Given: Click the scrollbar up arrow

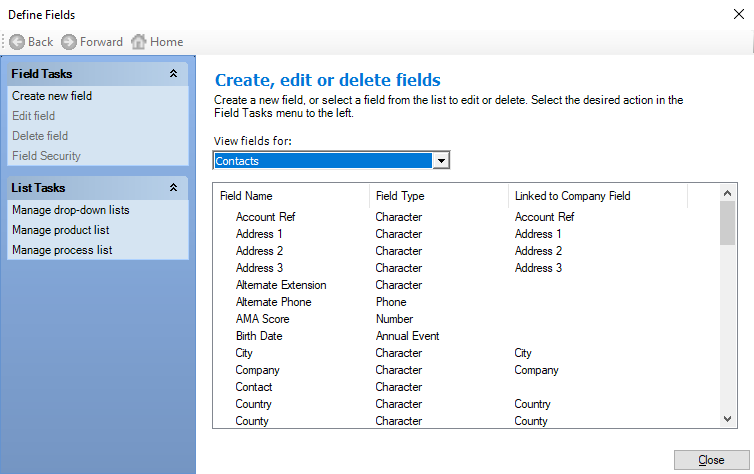Looking at the screenshot, I should click(x=727, y=193).
